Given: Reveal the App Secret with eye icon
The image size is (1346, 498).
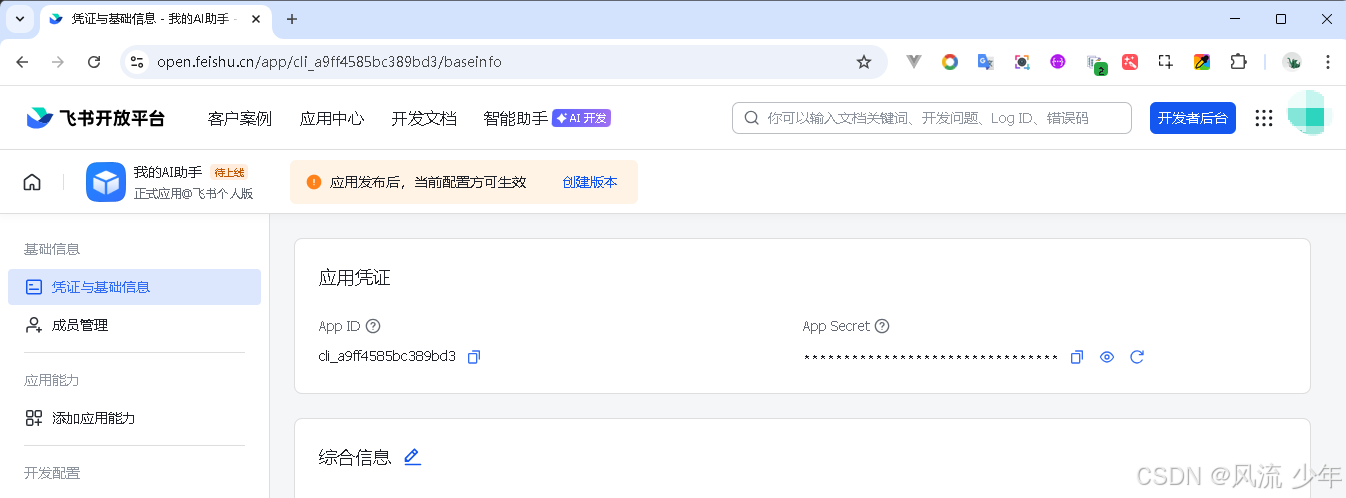Looking at the screenshot, I should click(1107, 357).
